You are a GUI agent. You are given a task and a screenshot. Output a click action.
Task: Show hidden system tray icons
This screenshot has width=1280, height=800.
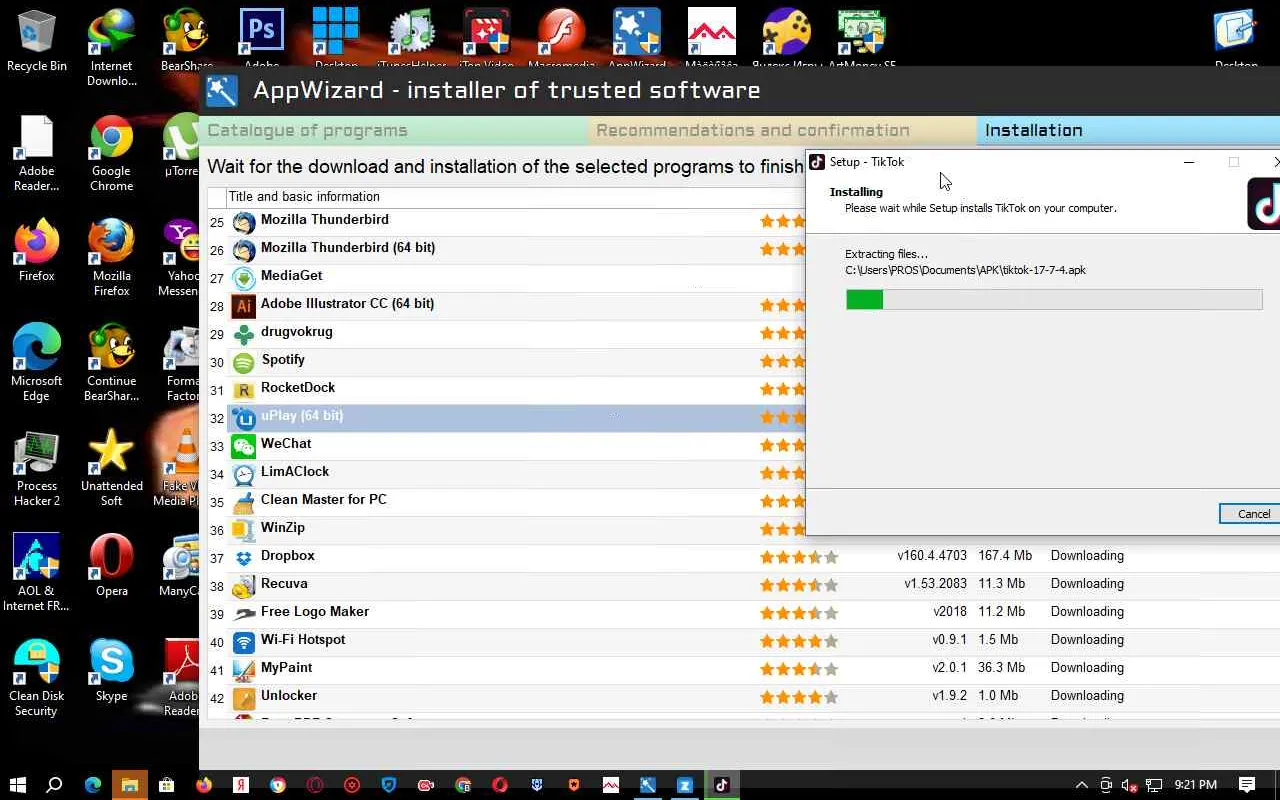[1081, 785]
